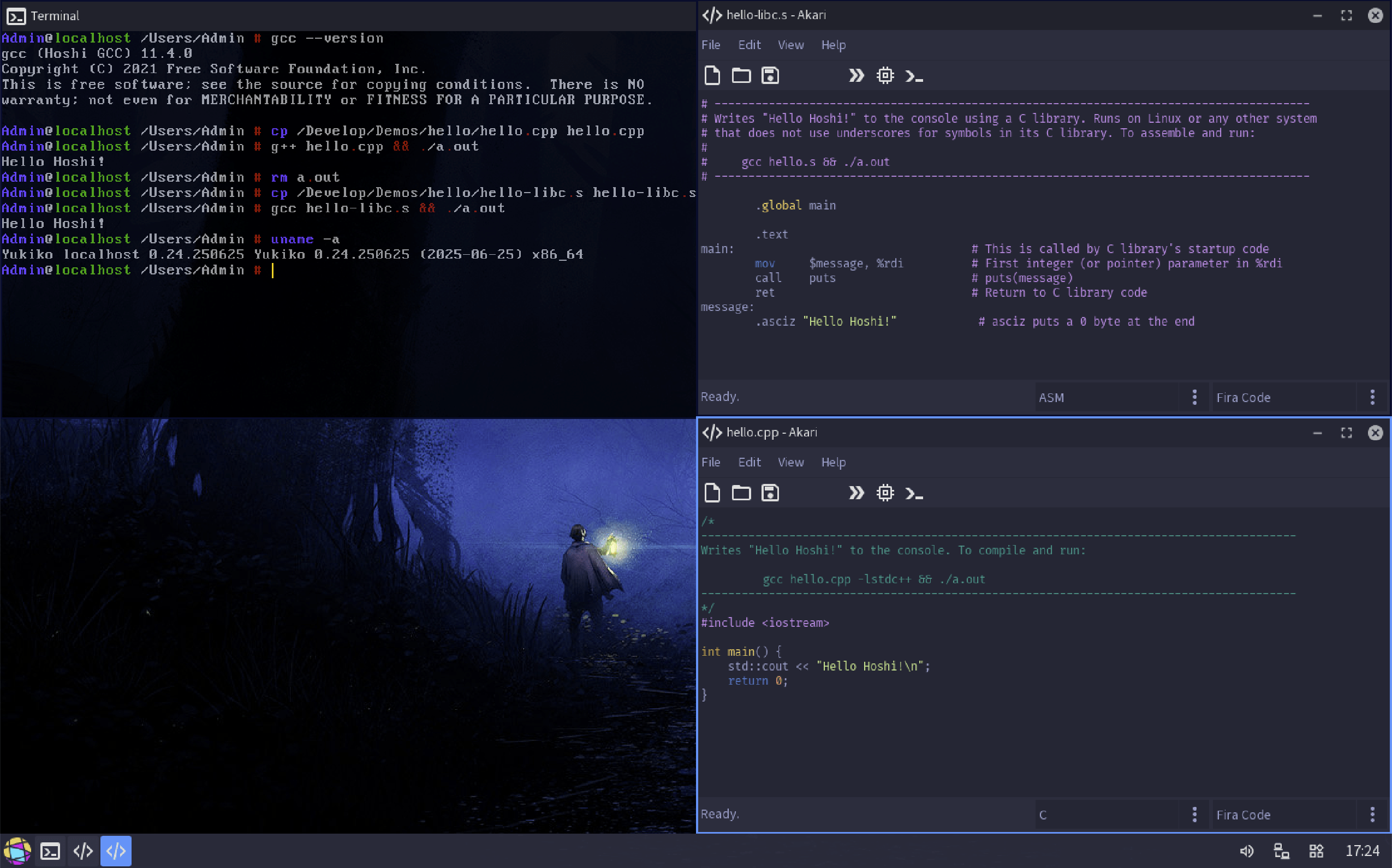Open ASM language selector options

[x=1194, y=397]
